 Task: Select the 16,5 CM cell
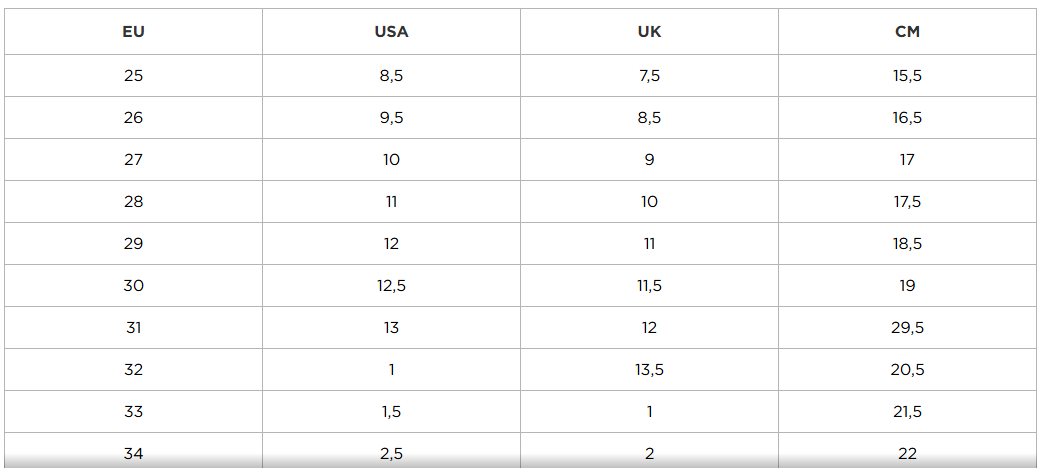907,118
